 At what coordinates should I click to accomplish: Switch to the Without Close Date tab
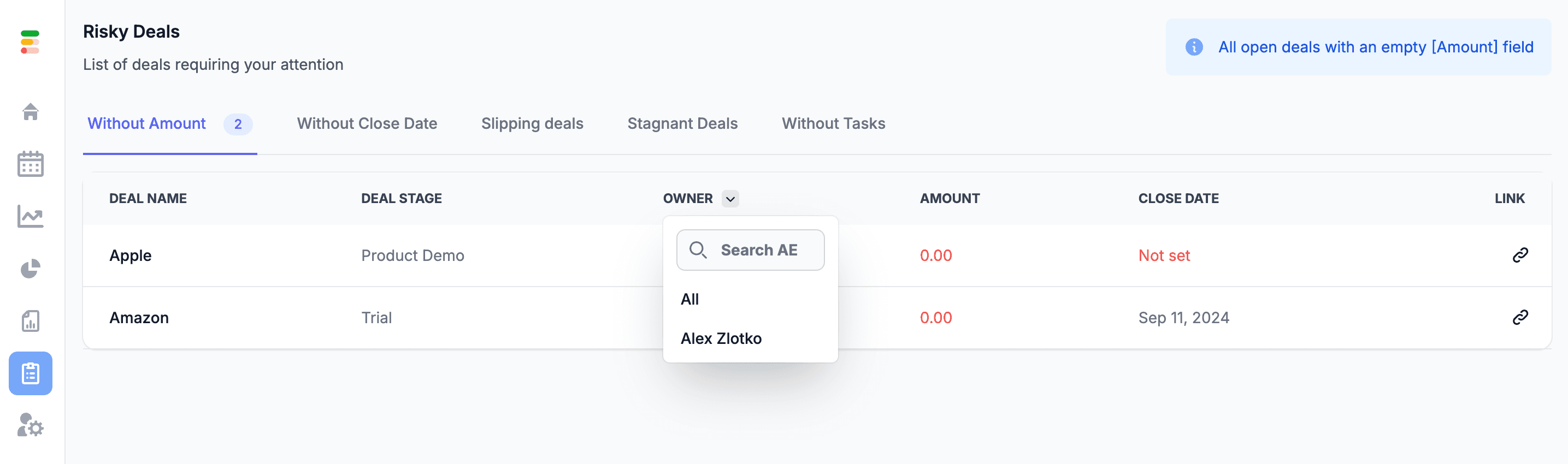(367, 123)
